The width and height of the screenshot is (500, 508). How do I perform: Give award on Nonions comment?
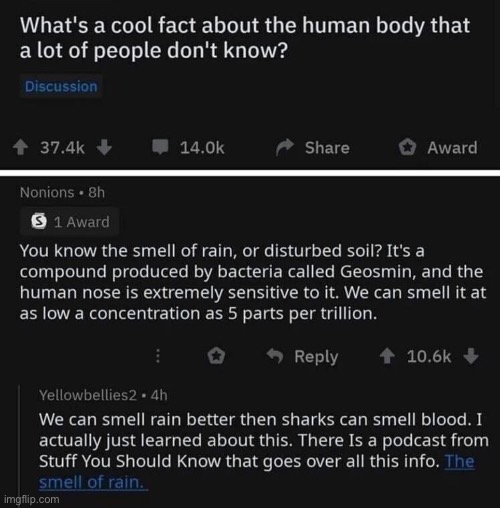(216, 356)
